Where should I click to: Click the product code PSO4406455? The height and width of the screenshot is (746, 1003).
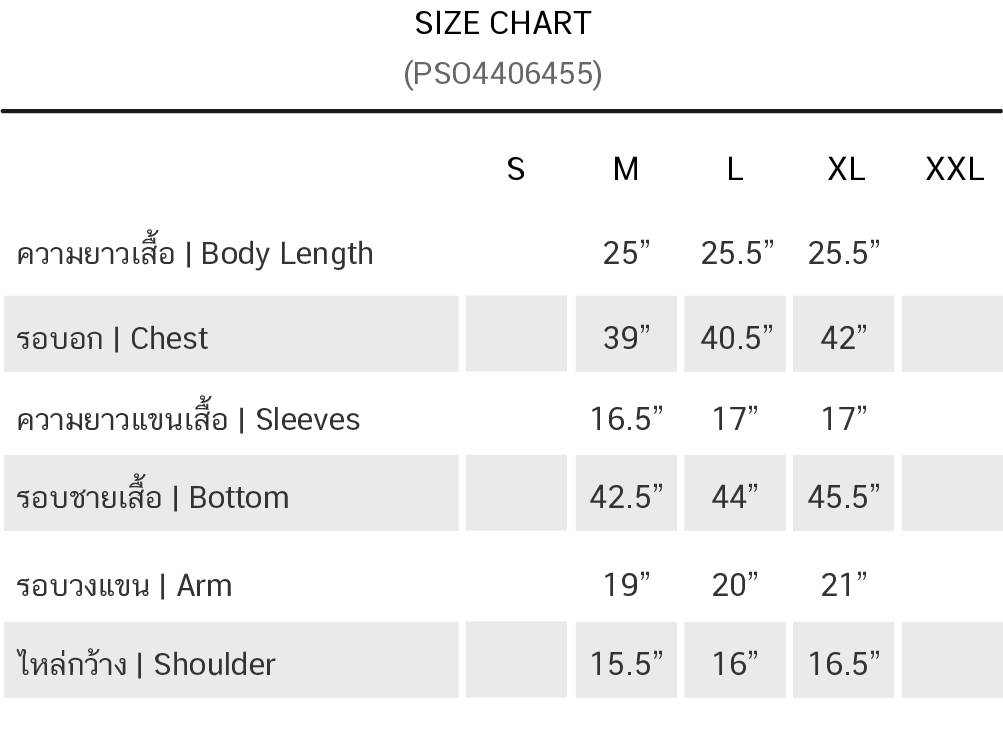[503, 73]
